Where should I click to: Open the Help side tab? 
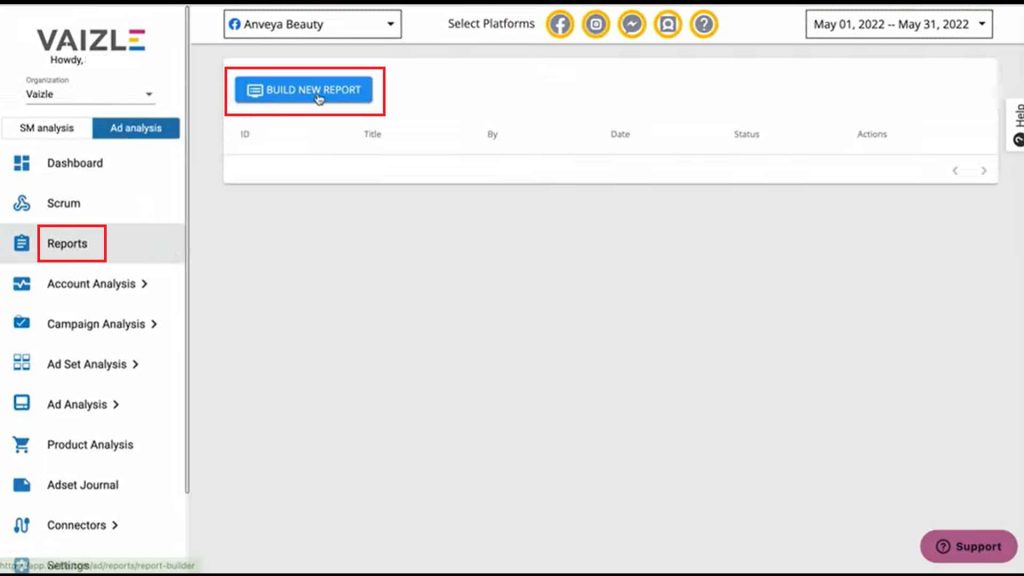(x=1016, y=125)
